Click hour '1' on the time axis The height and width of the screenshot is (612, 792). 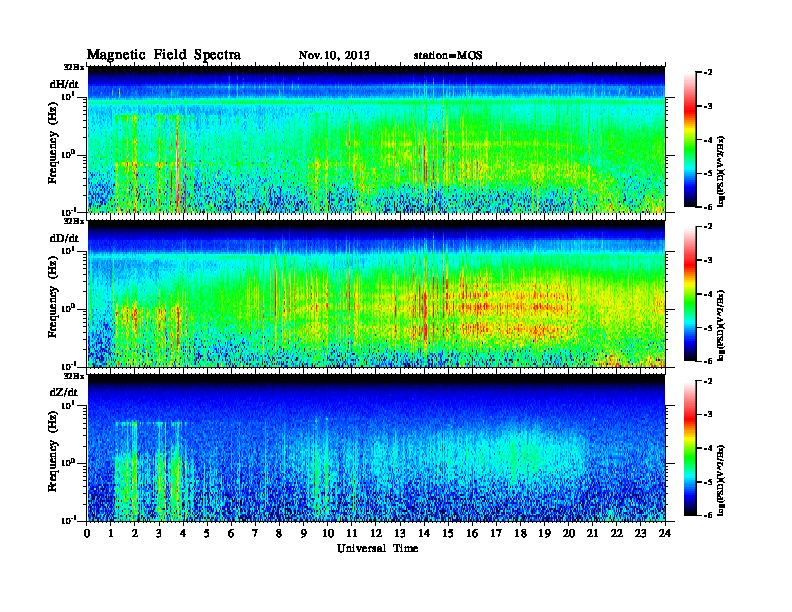point(111,533)
